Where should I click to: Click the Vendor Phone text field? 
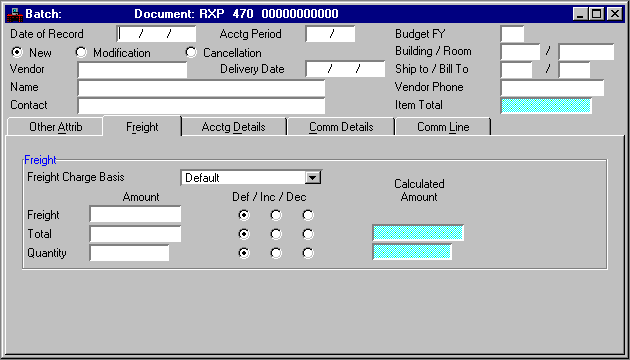pos(552,88)
